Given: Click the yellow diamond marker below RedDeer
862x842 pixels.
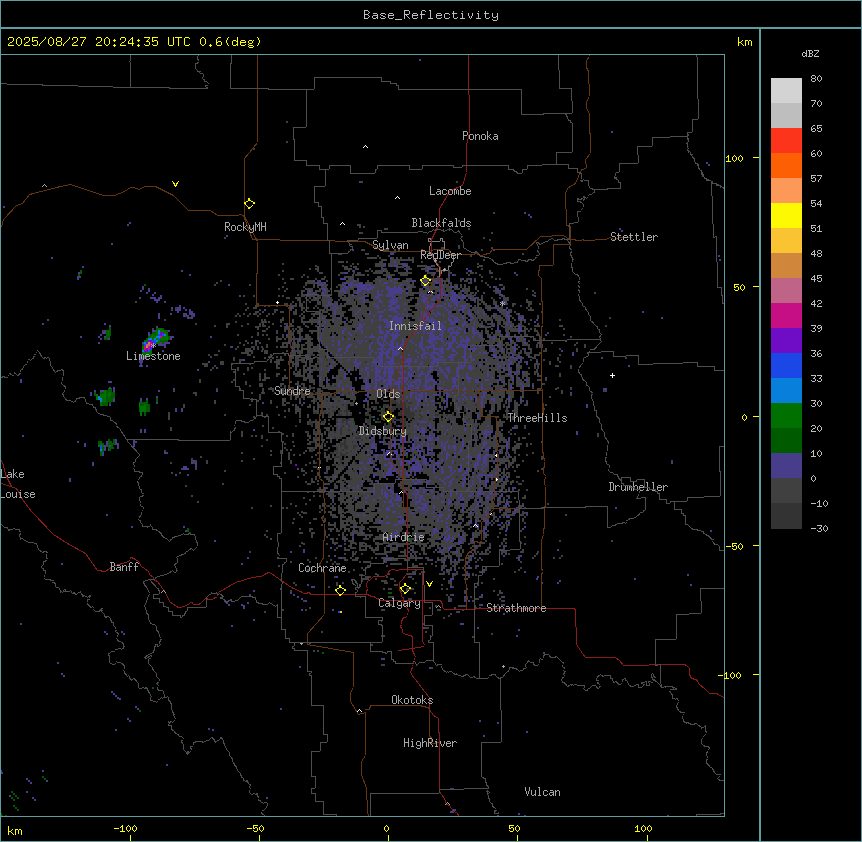Looking at the screenshot, I should point(426,281).
